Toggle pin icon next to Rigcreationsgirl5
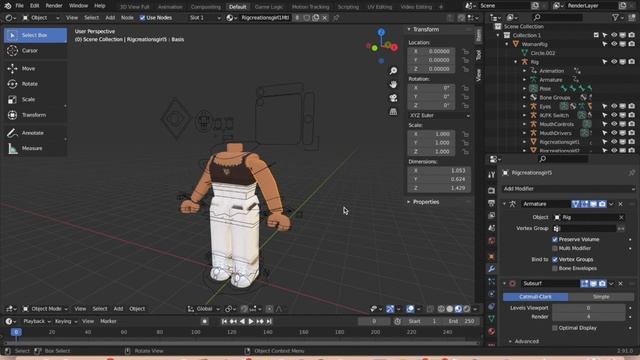The width and height of the screenshot is (640, 360). click(x=631, y=173)
